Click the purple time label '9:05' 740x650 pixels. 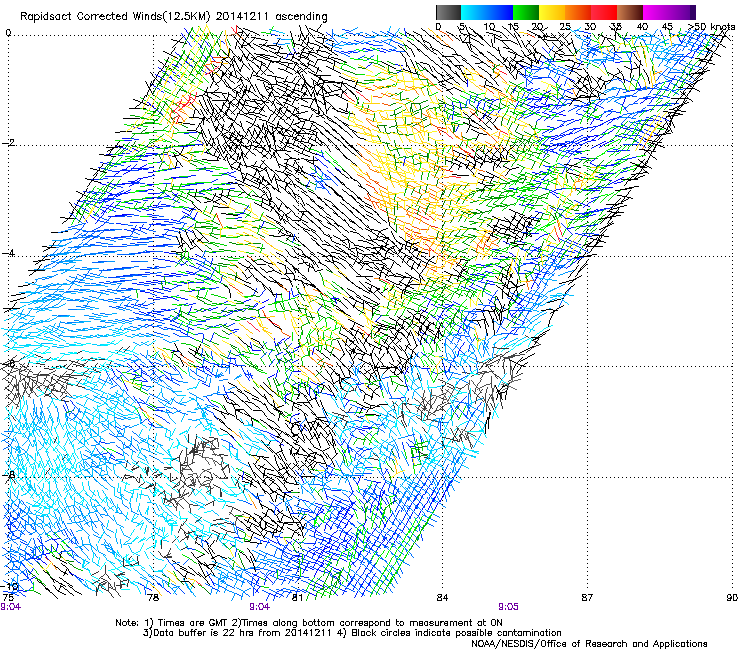coord(508,607)
